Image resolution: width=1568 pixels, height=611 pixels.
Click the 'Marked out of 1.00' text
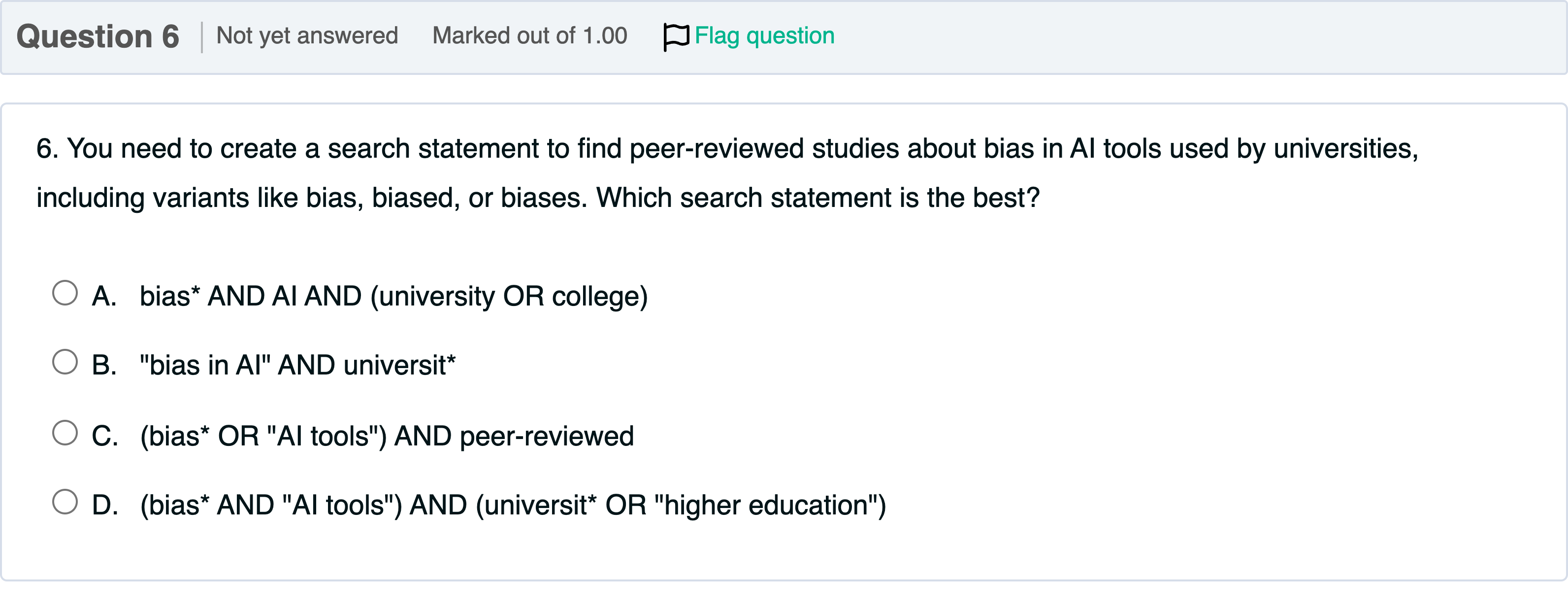point(529,36)
